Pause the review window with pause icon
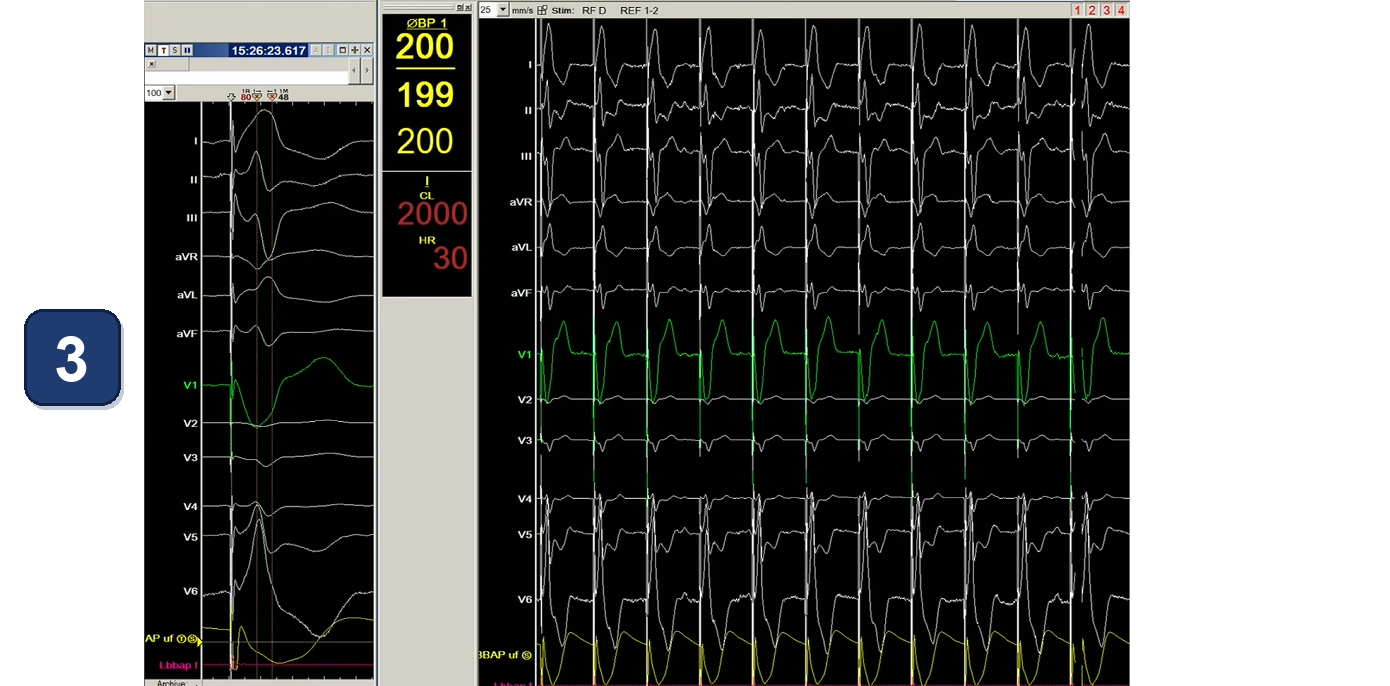The width and height of the screenshot is (1390, 686). tap(188, 50)
